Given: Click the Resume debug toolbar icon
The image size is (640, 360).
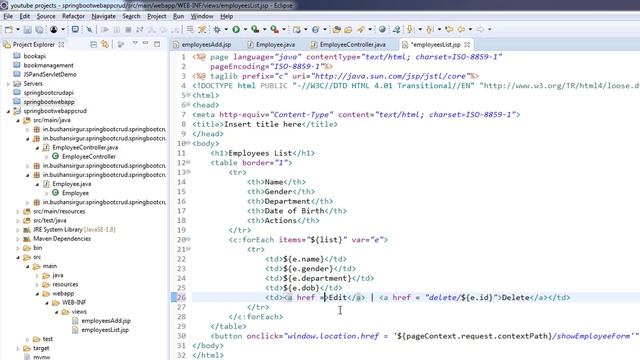Looking at the screenshot, I should tap(105, 29).
